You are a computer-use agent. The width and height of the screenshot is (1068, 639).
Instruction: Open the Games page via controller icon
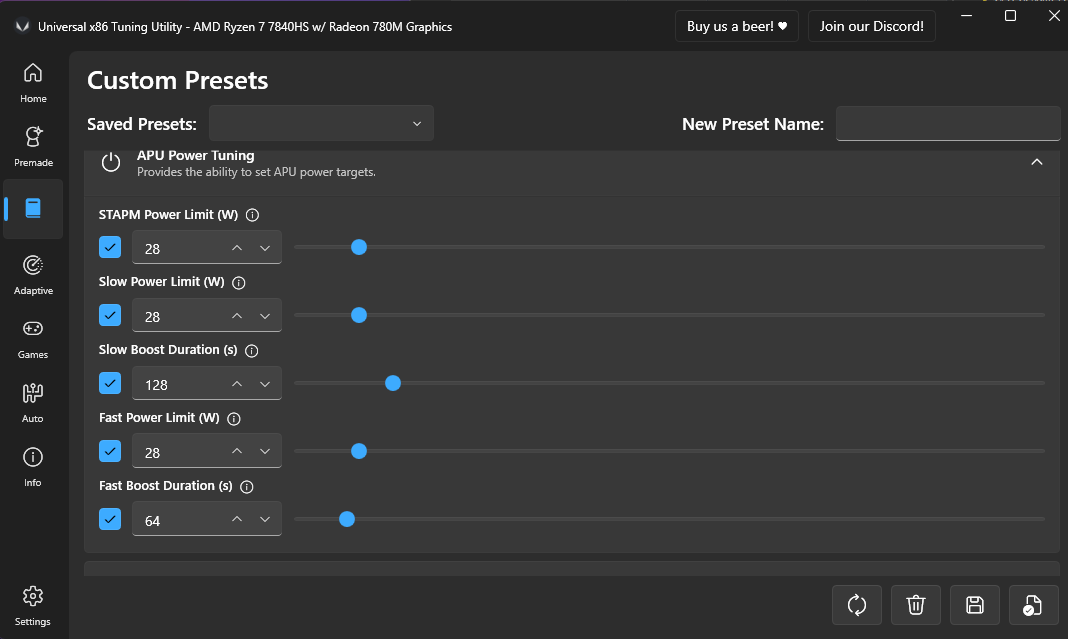coord(33,337)
